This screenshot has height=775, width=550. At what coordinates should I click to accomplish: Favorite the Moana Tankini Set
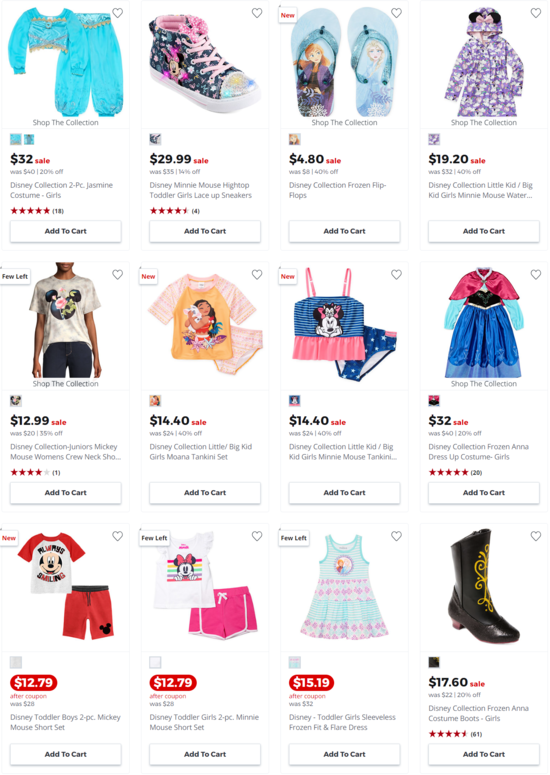click(x=257, y=274)
